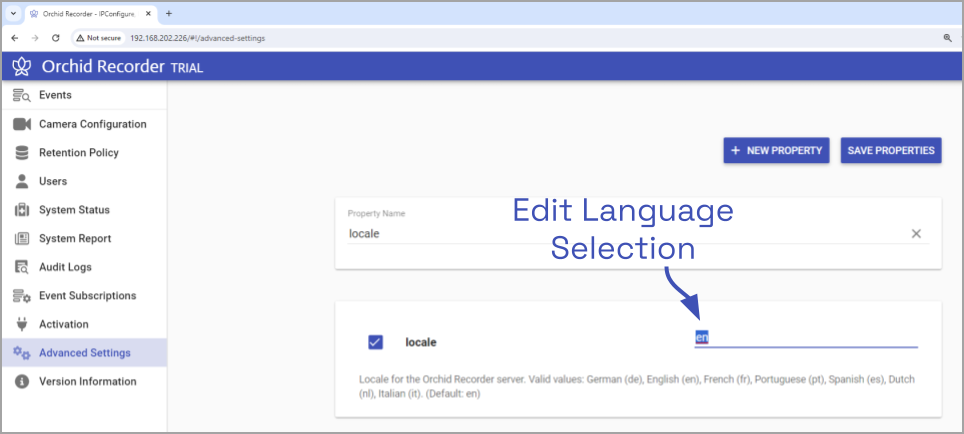This screenshot has height=434, width=964.
Task: Open the Events sidebar icon
Action: (x=22, y=95)
